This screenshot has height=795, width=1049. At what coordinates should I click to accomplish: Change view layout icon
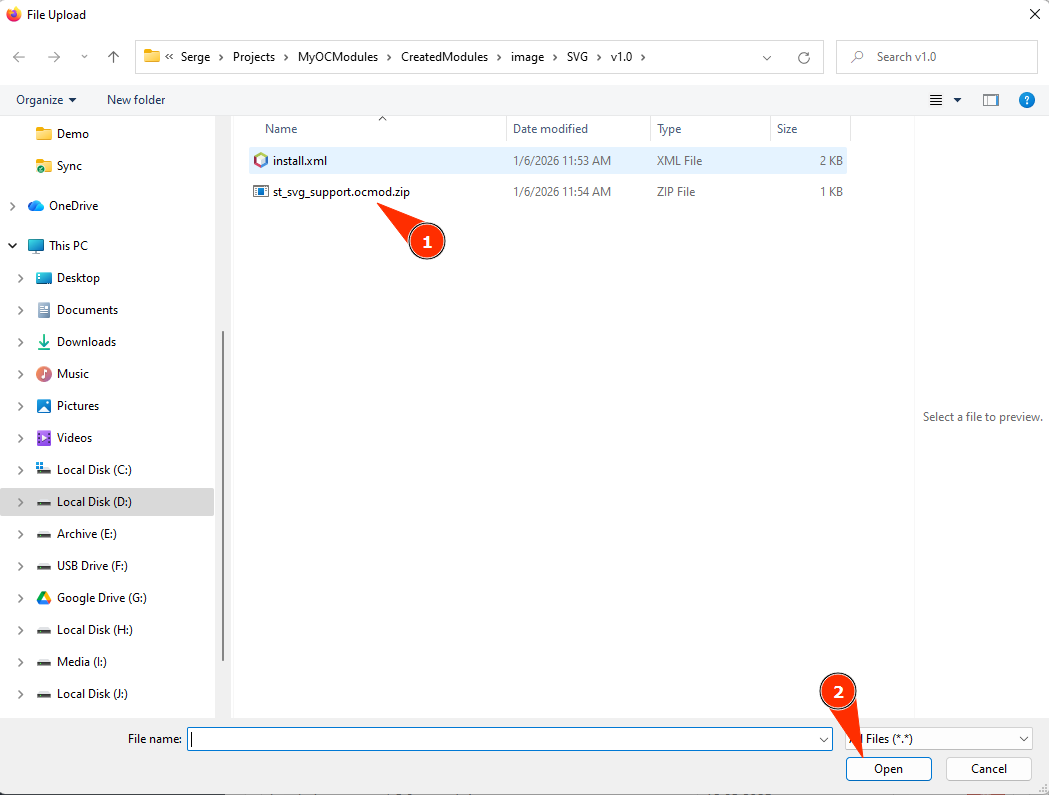936,100
